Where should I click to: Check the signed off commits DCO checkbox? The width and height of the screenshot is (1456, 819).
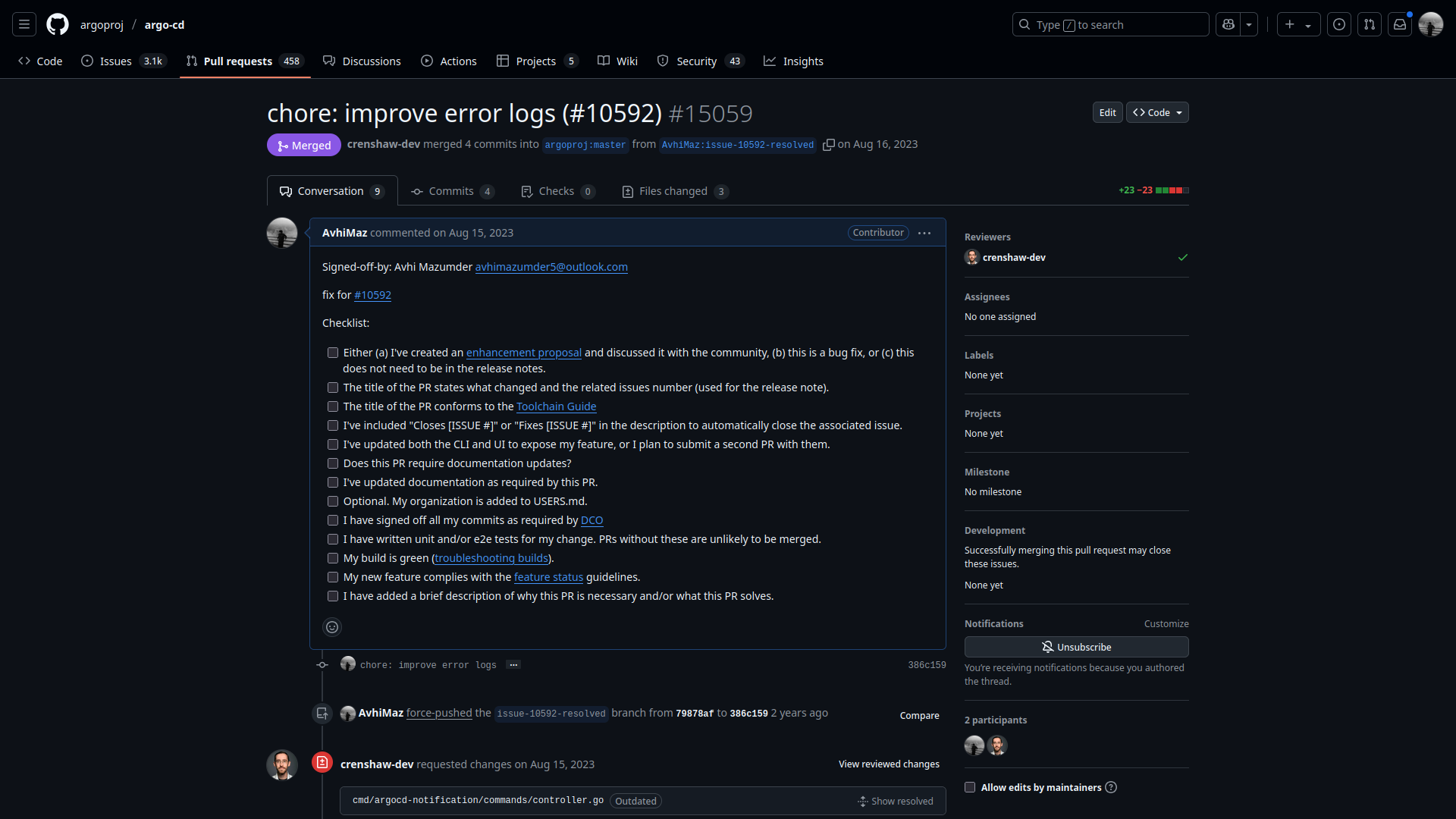click(333, 520)
